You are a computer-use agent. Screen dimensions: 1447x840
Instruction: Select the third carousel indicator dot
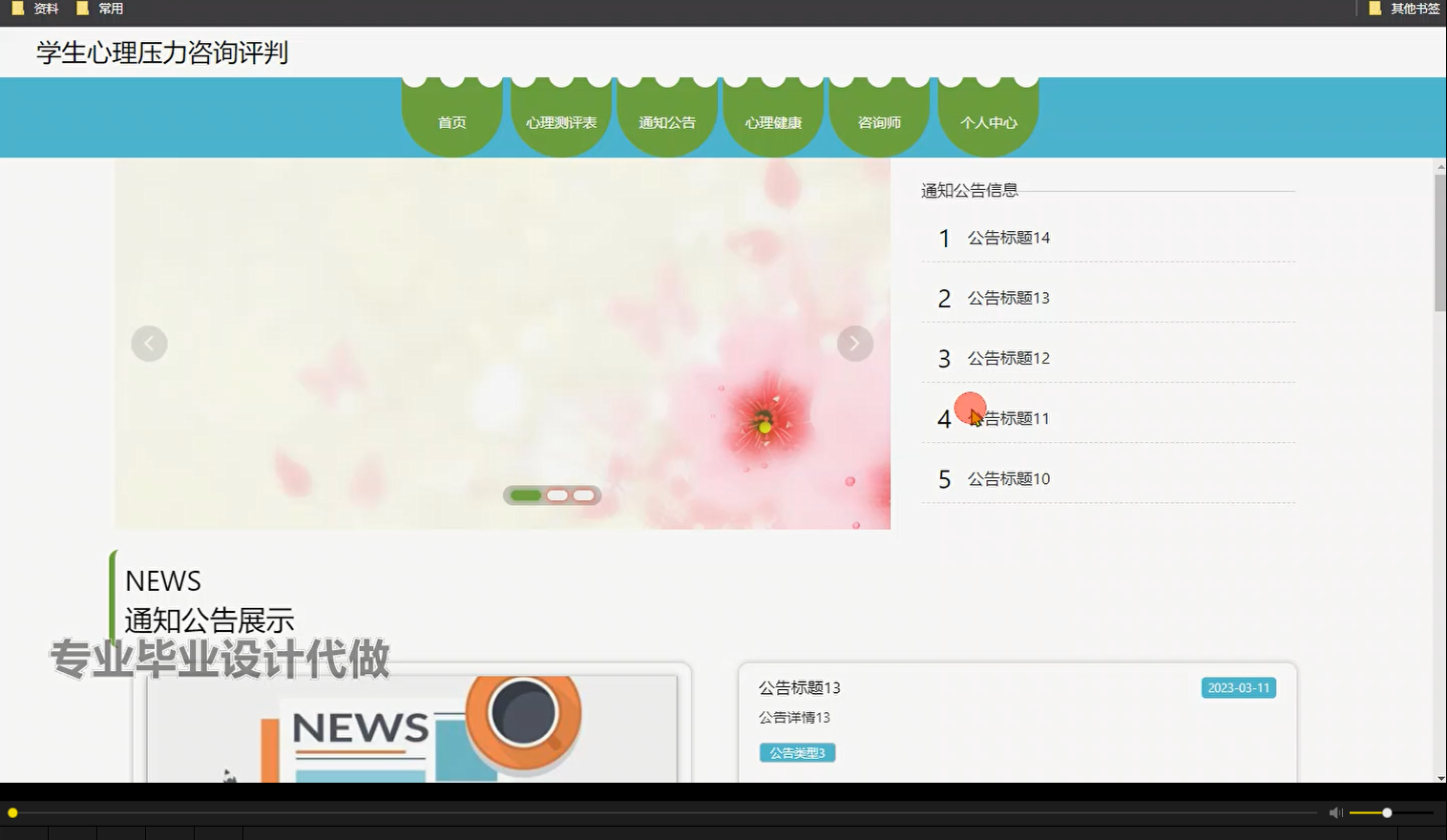pos(582,494)
